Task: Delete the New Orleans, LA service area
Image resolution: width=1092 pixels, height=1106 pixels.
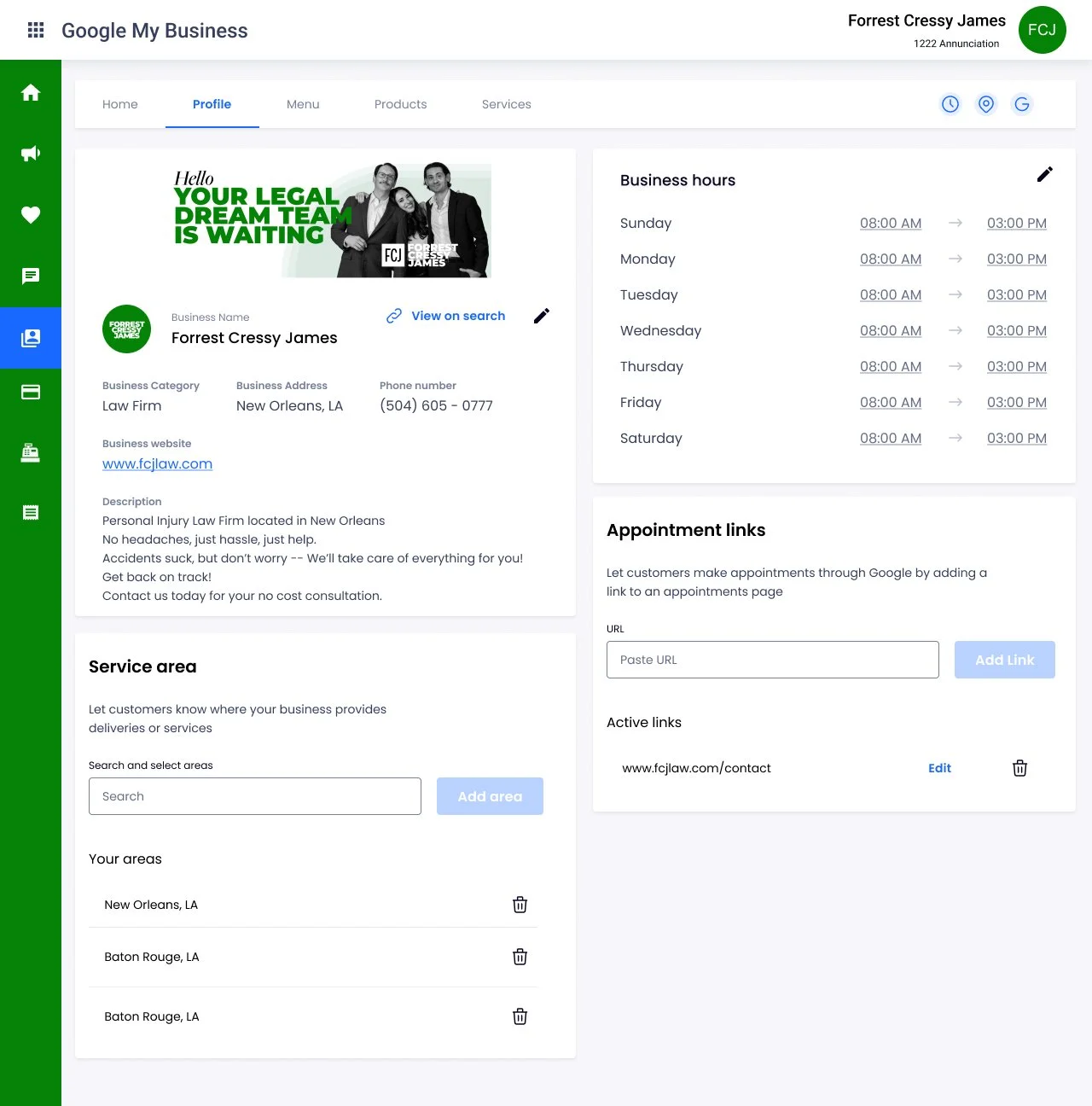Action: [x=520, y=905]
